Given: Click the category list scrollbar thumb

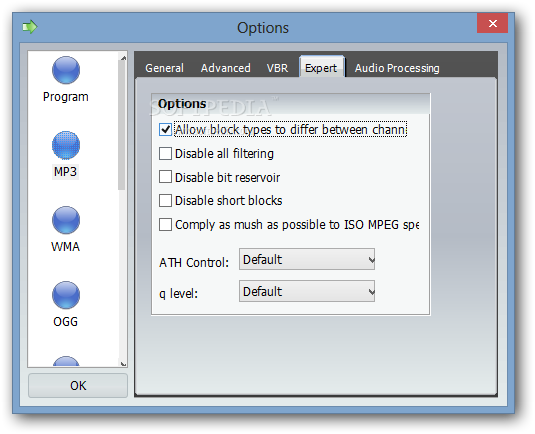Looking at the screenshot, I should pos(121,125).
